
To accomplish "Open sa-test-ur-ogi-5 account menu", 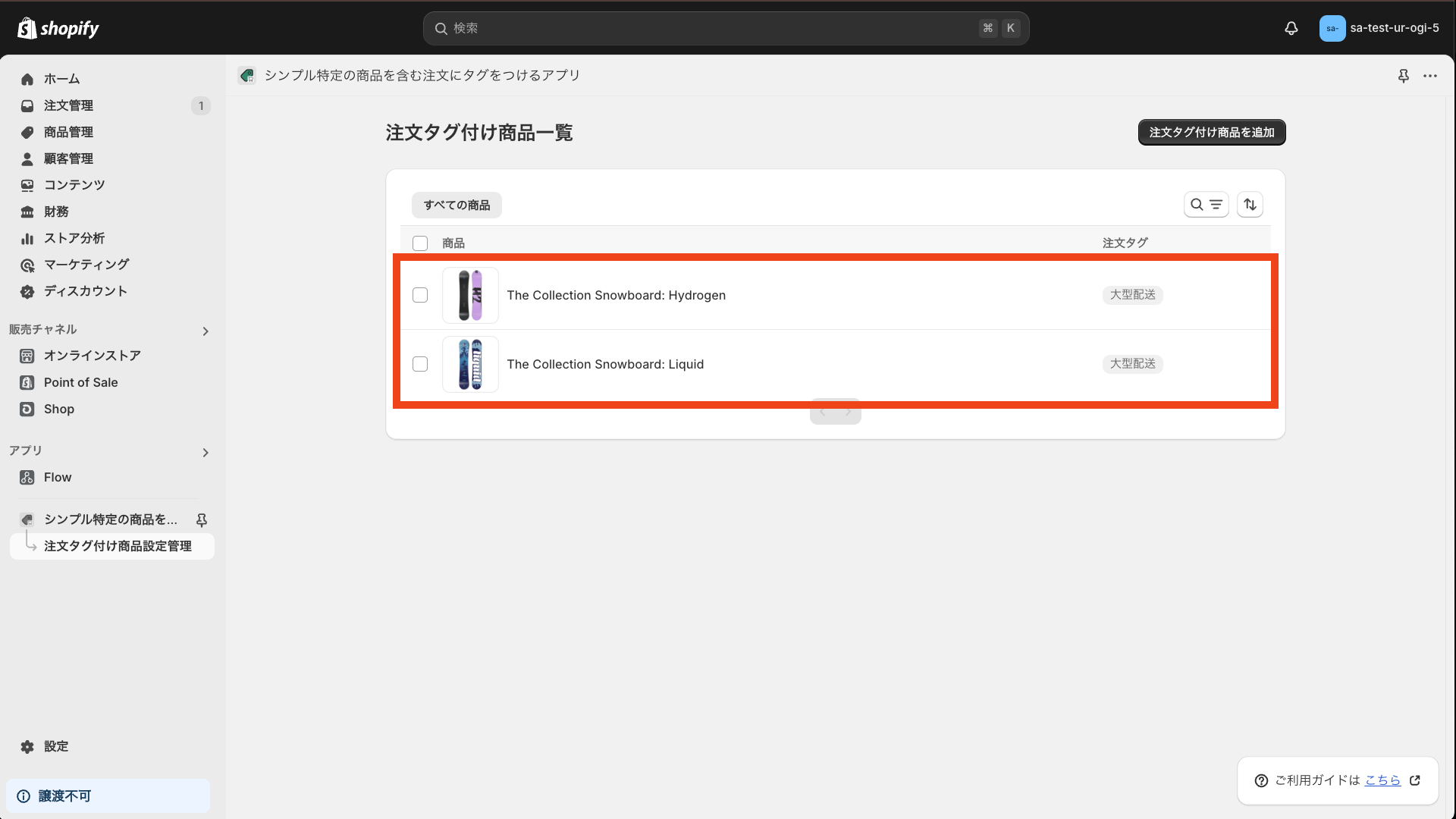I will click(1379, 28).
